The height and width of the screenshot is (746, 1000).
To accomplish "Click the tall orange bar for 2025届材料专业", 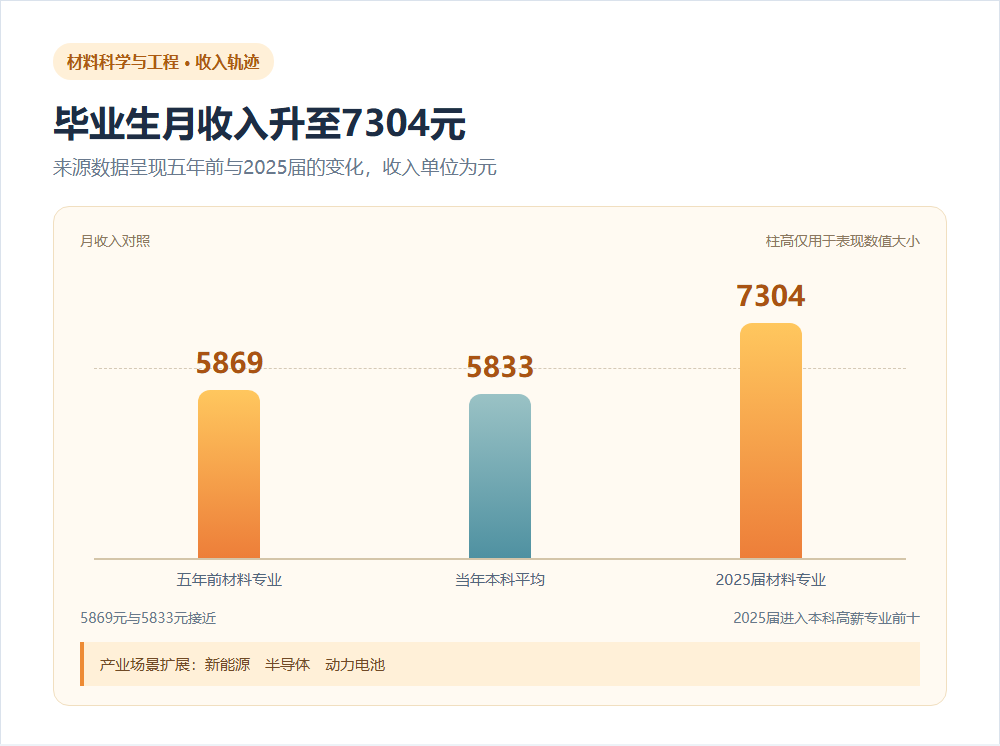I will (771, 441).
